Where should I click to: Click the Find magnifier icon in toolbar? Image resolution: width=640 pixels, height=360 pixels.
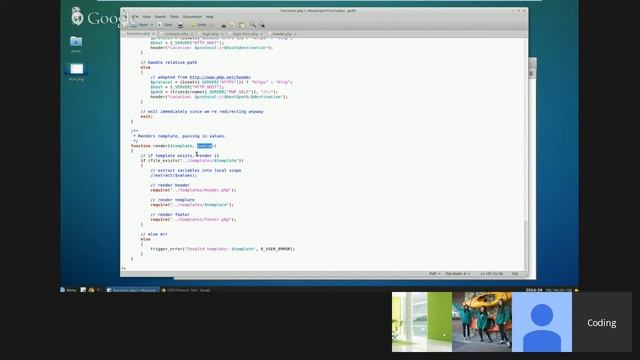(253, 25)
